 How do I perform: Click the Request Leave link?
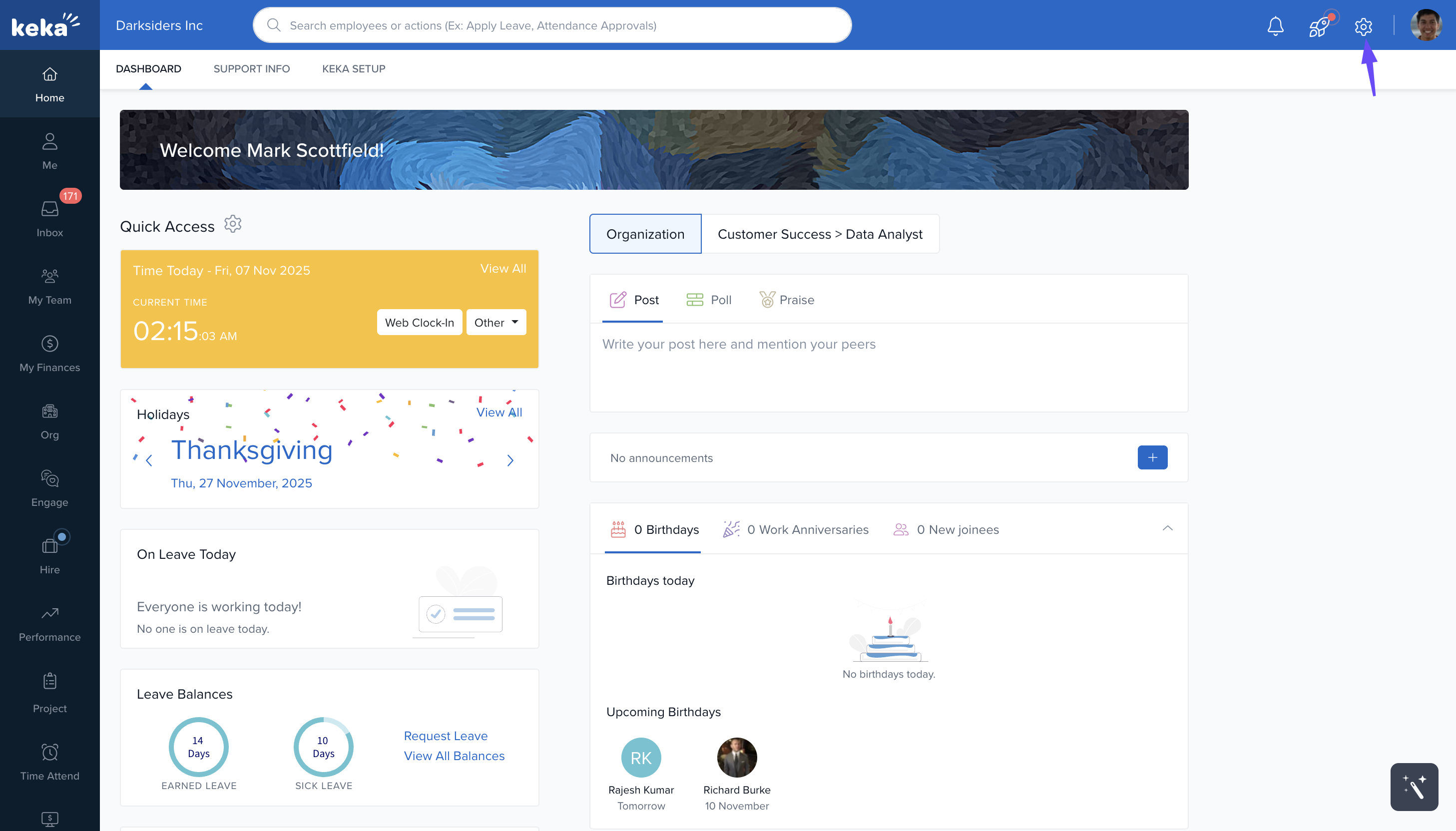tap(445, 736)
